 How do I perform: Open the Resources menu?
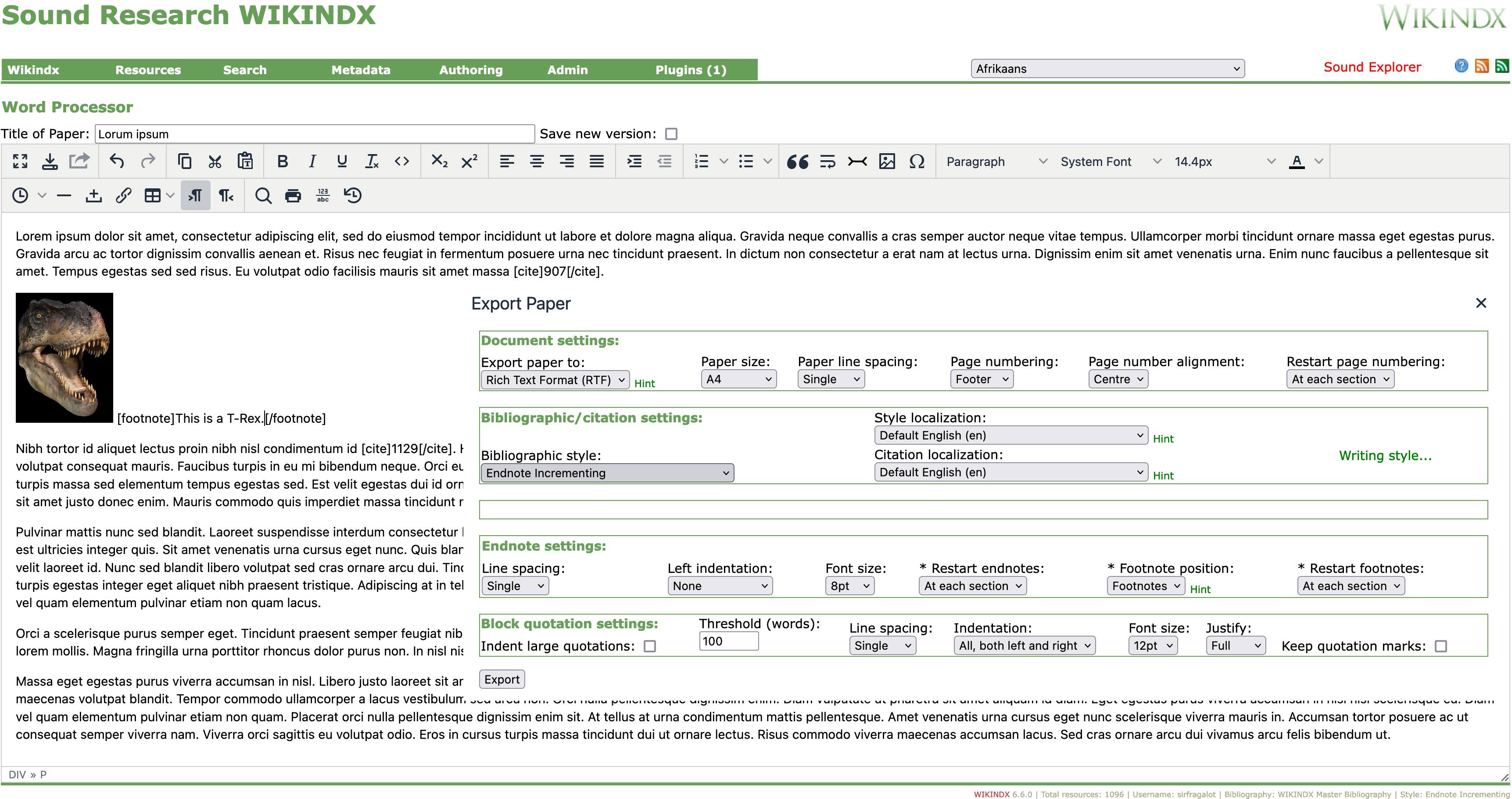pos(148,70)
